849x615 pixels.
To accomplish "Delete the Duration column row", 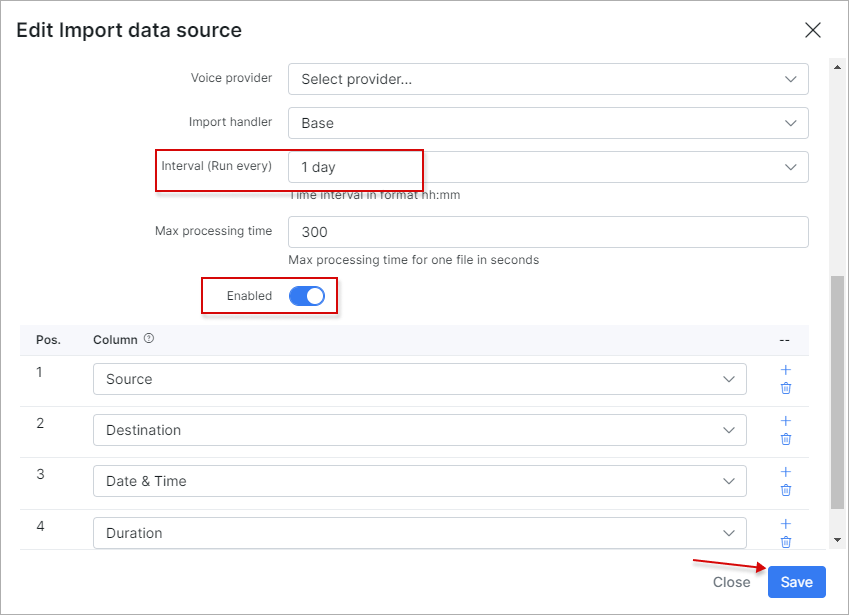I will pos(786,542).
